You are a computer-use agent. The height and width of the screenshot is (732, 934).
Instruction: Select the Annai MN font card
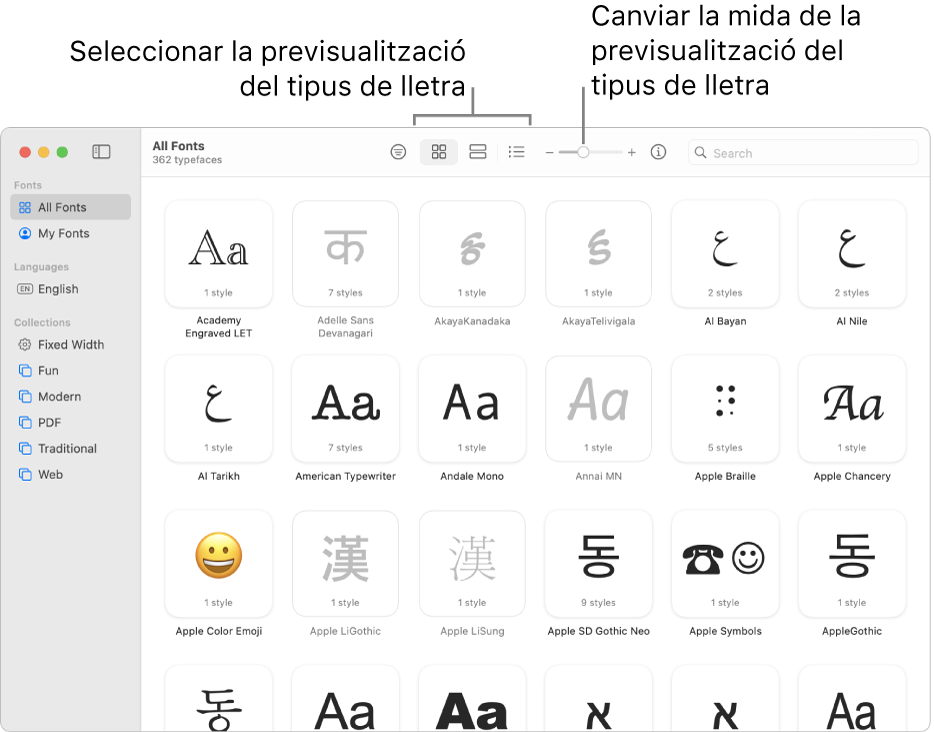(599, 410)
